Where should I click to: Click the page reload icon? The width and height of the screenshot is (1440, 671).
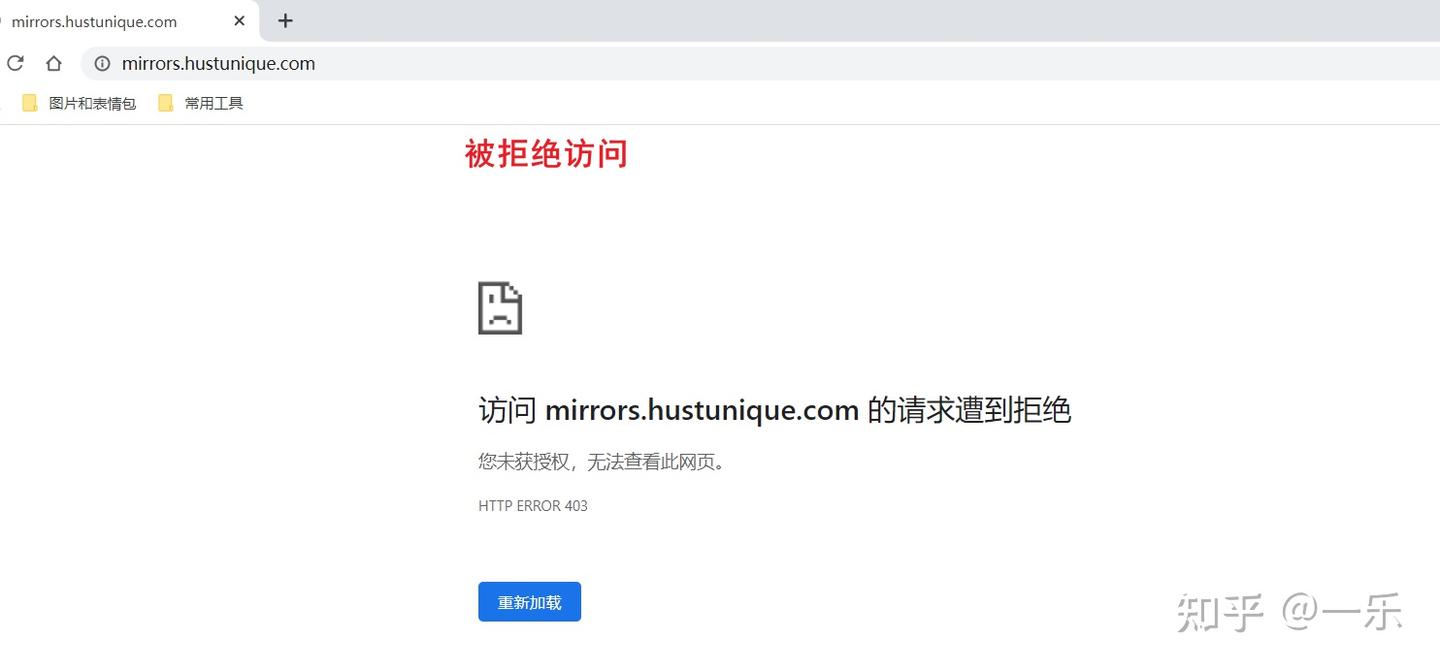14,63
